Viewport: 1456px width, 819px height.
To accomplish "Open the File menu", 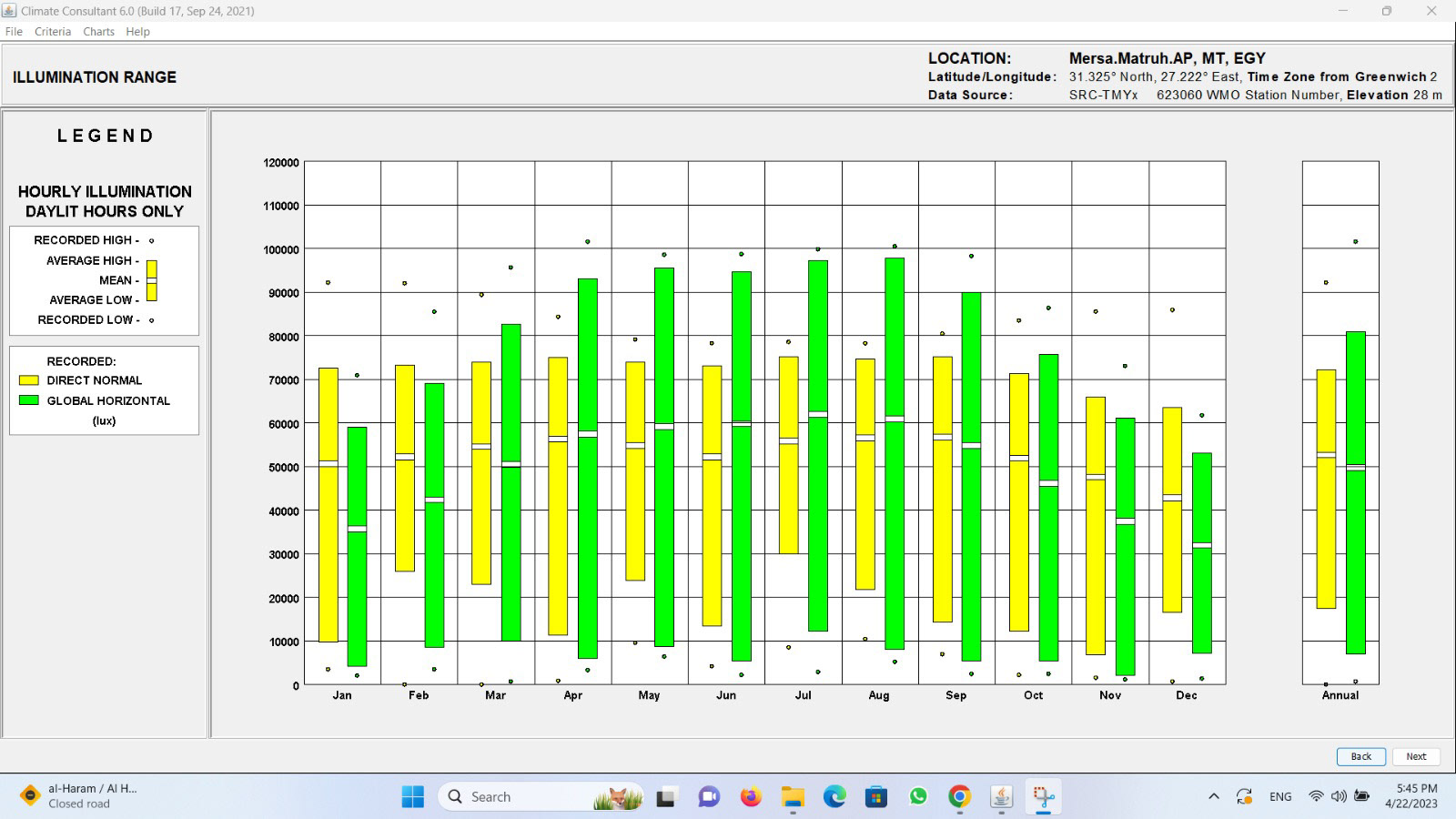I will pos(14,32).
